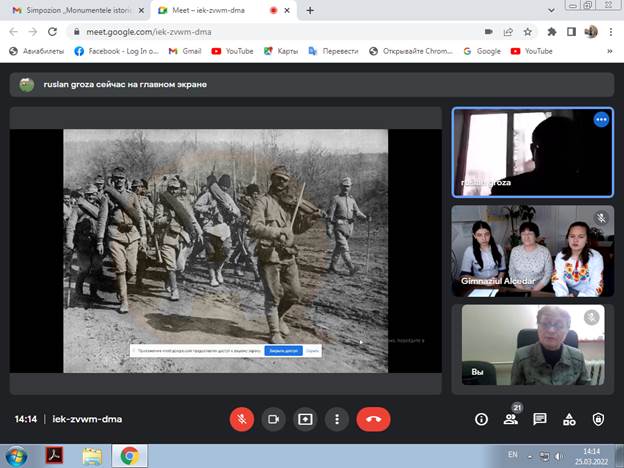The height and width of the screenshot is (468, 624).
Task: Open options on ruslan groza tile
Action: point(601,119)
